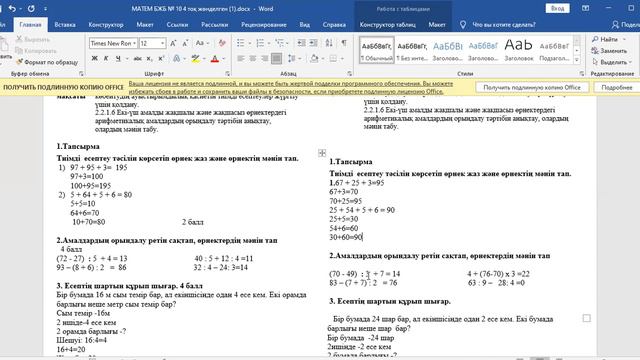Click the Что вы хотите сделать search box
This screenshot has height=360, width=640.
pyautogui.click(x=503, y=24)
